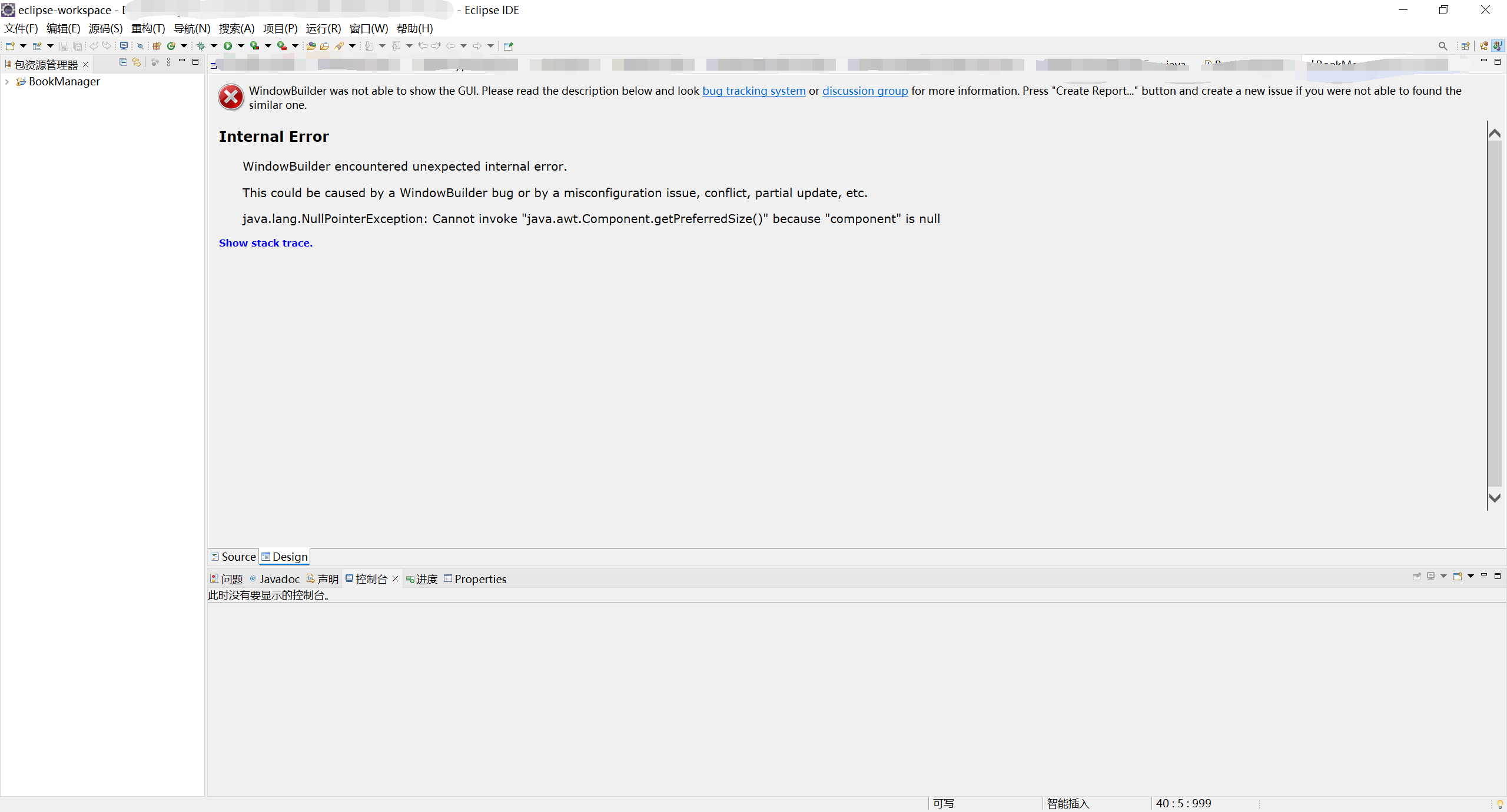Click the Open Task folder icon
The height and width of the screenshot is (812, 1507).
coord(324,46)
